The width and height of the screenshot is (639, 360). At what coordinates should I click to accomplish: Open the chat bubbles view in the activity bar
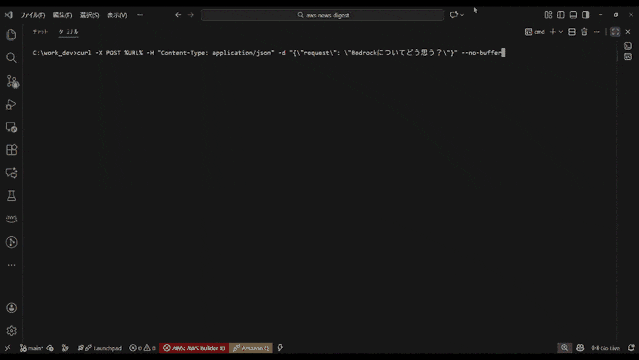pyautogui.click(x=11, y=173)
